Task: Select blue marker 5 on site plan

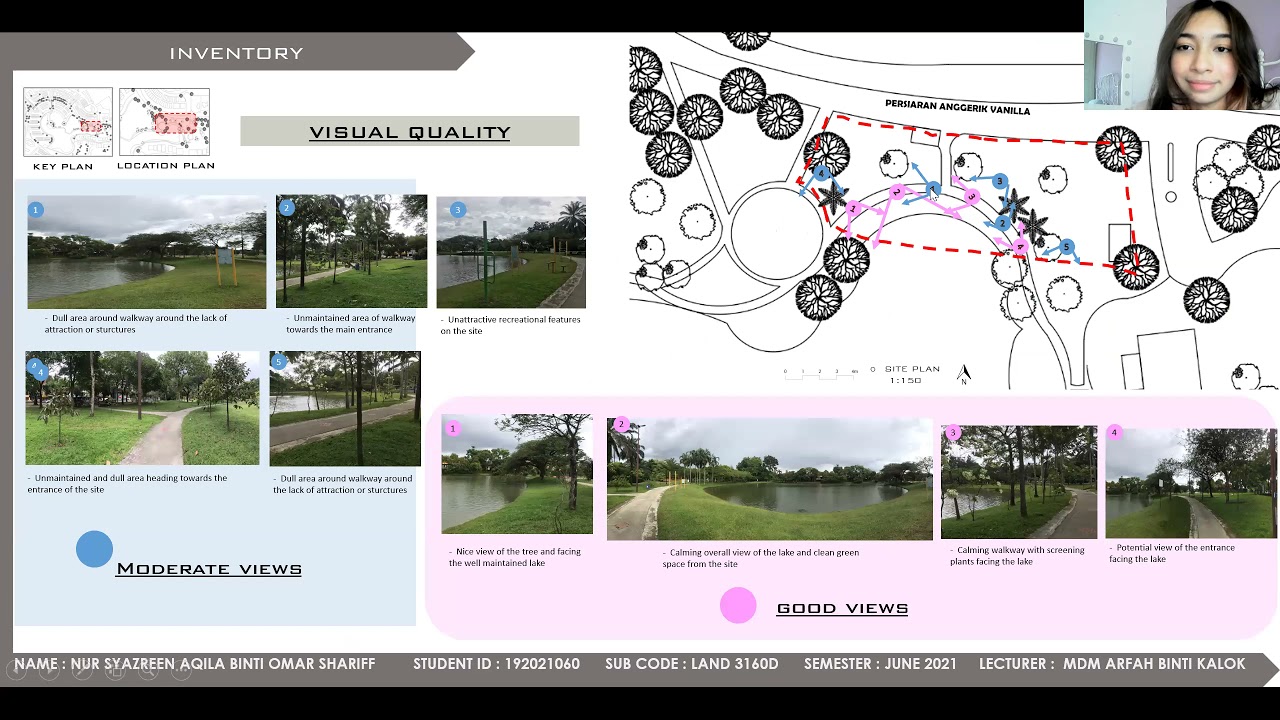Action: 1066,247
